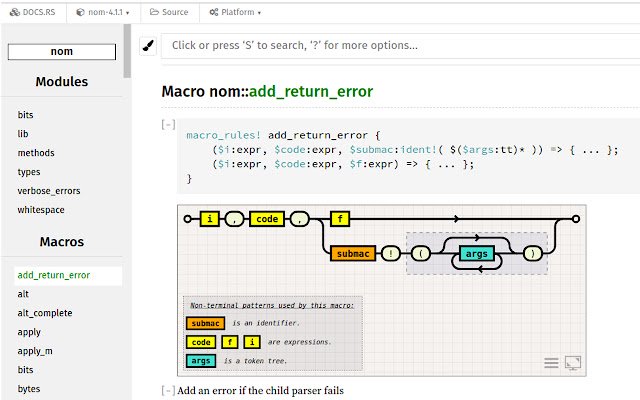Click the teal args legend swatch

(200, 360)
